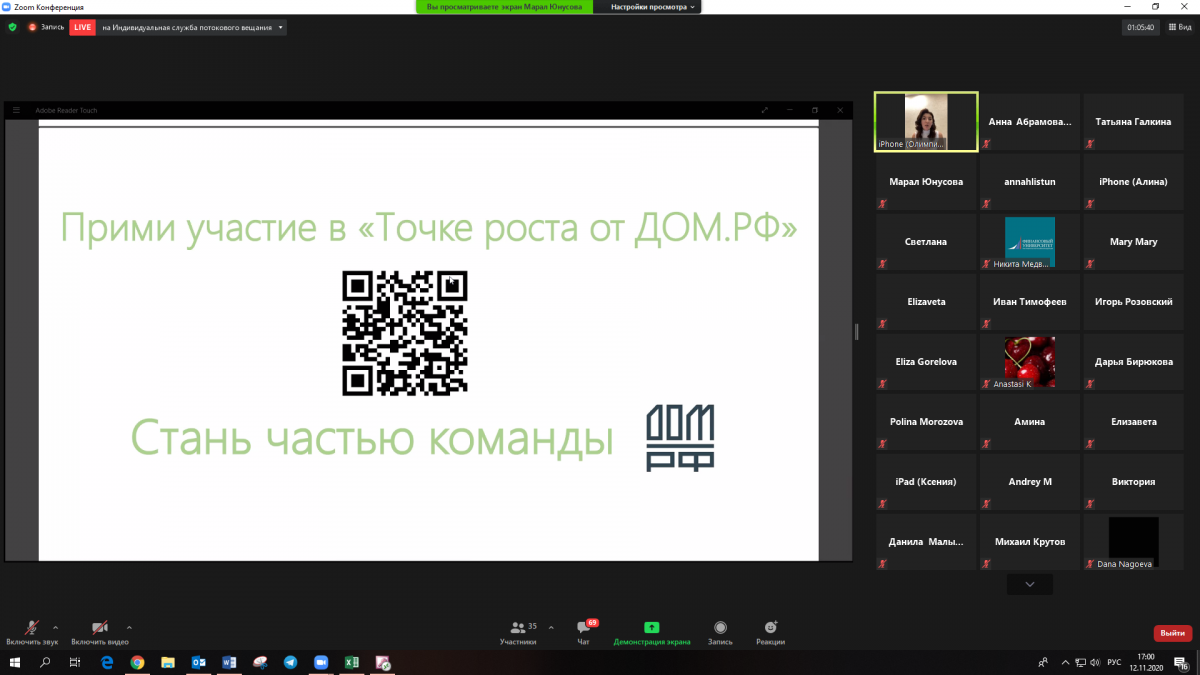Select 'Andrey M' participant tile
The width and height of the screenshot is (1200, 675).
pyautogui.click(x=1030, y=482)
